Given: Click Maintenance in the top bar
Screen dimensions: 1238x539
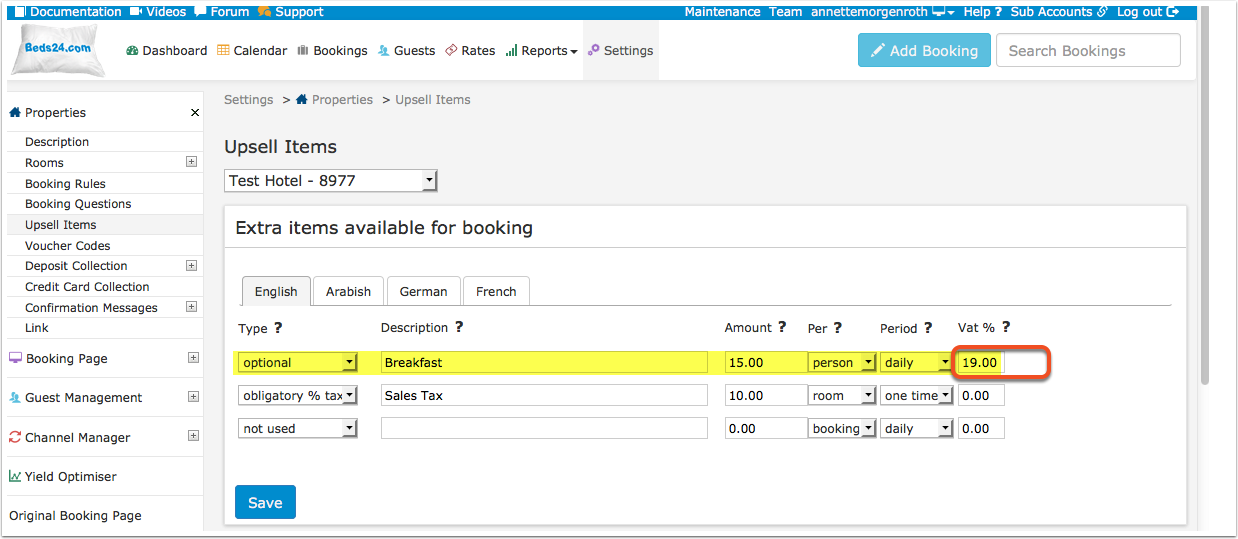Looking at the screenshot, I should [x=722, y=12].
